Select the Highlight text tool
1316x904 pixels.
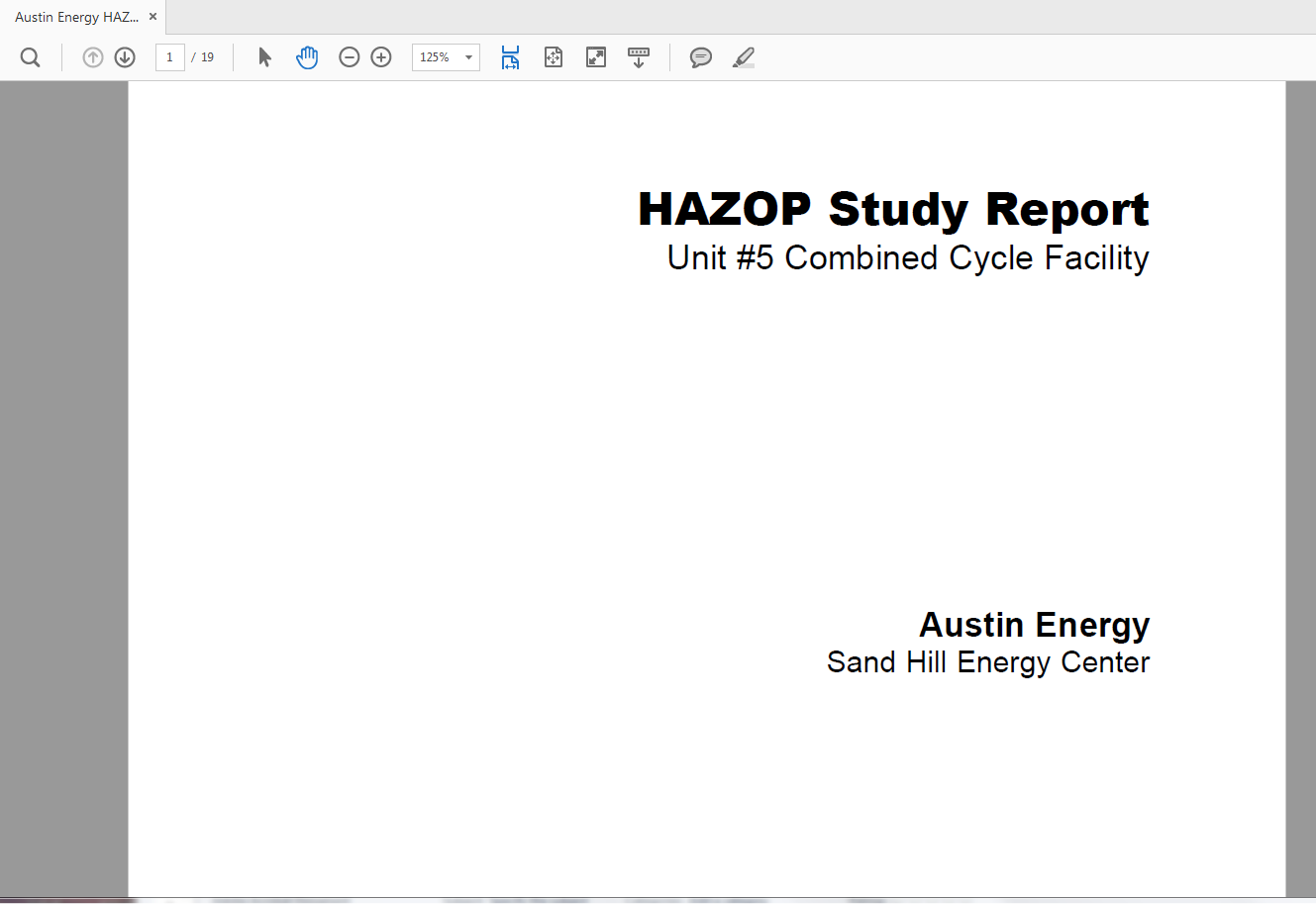coord(744,57)
